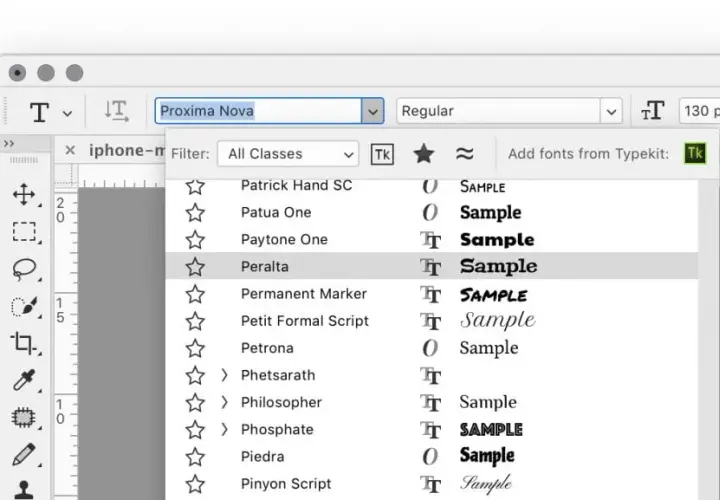
Task: Expand the Philosopher font family
Action: tap(224, 402)
